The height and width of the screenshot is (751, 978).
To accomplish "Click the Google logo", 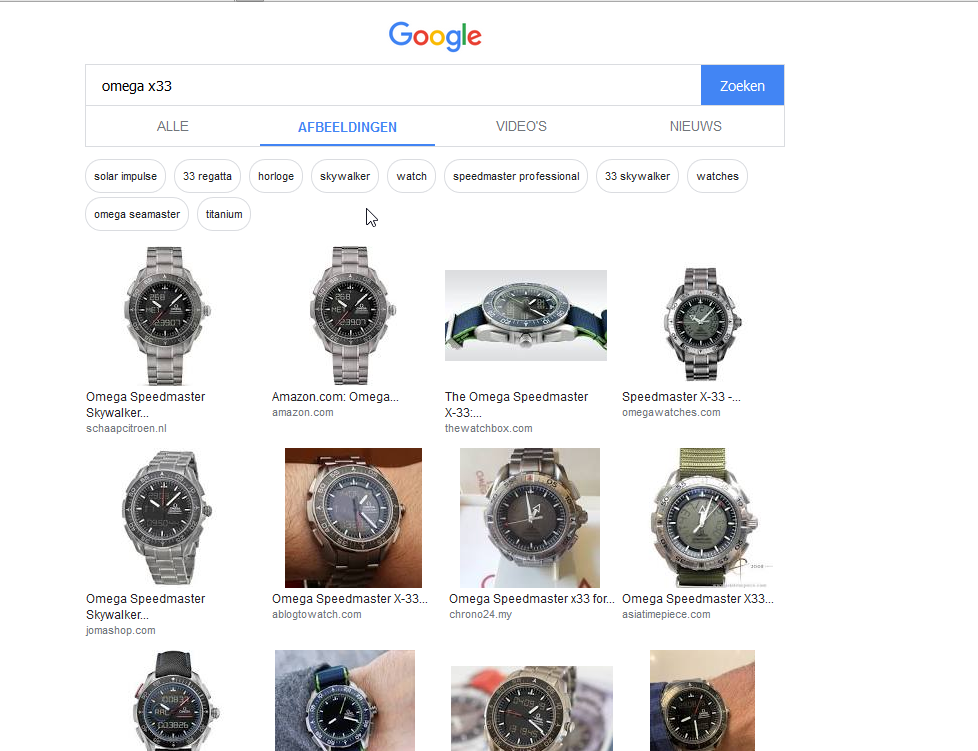I will 435,36.
